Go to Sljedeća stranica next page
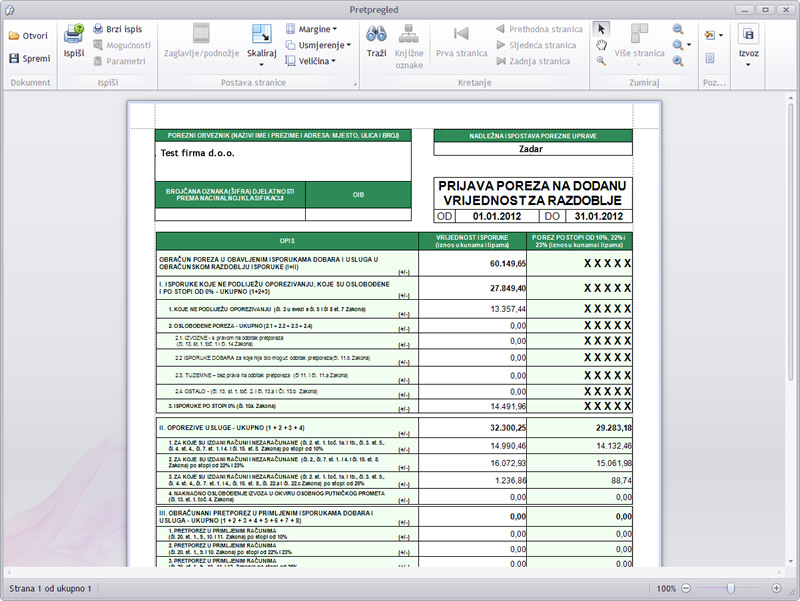Screen dimensions: 800x601 pos(536,45)
